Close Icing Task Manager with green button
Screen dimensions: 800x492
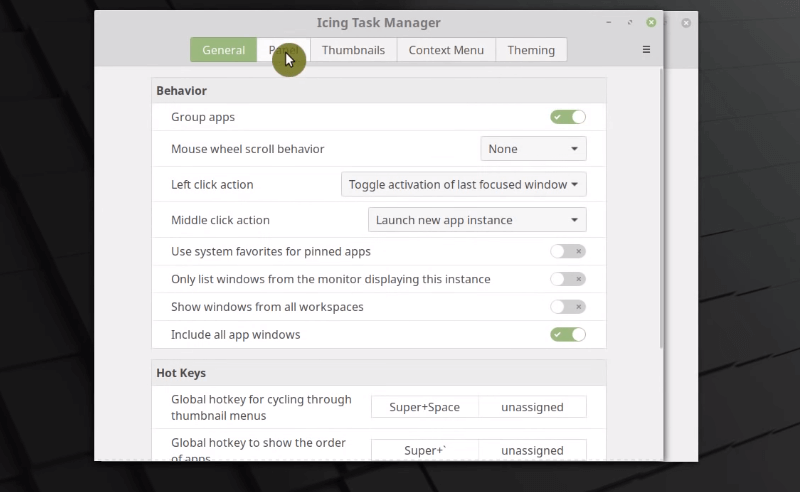[x=651, y=22]
